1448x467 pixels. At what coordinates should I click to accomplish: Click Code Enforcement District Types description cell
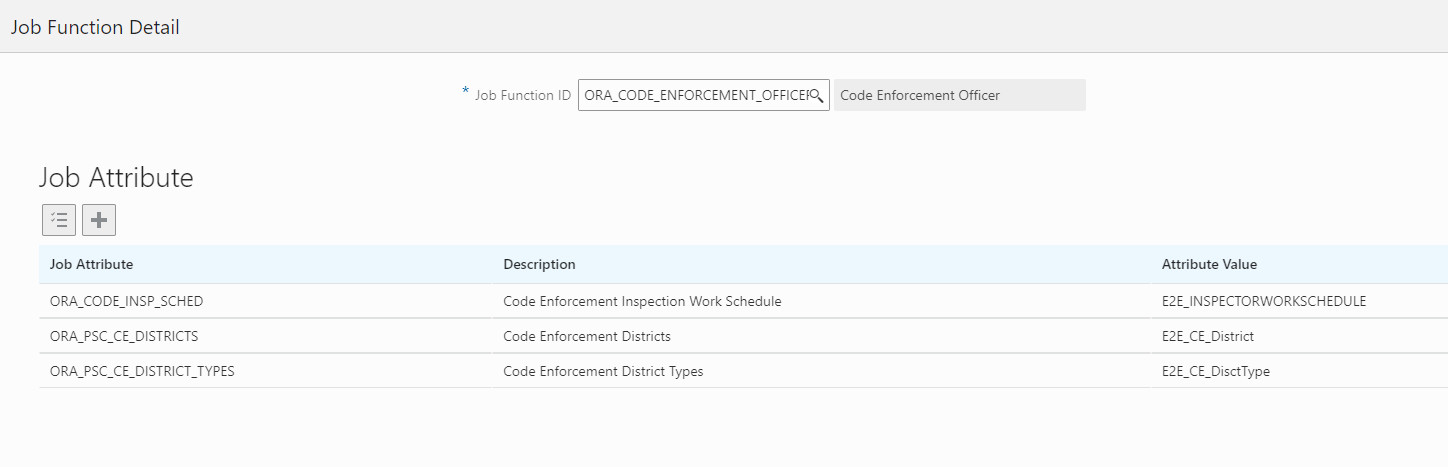pos(603,371)
